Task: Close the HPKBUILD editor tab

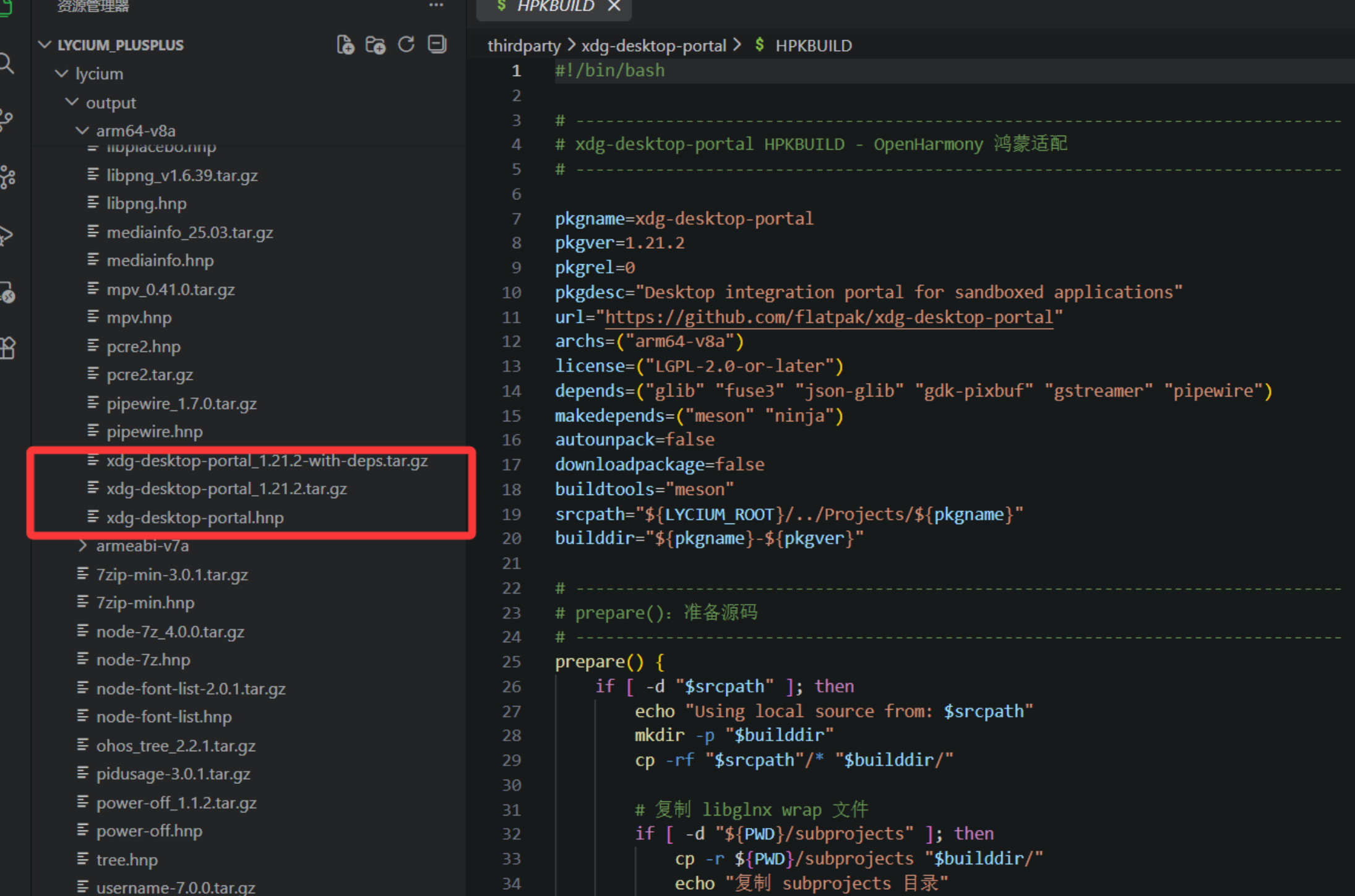Action: (x=614, y=6)
